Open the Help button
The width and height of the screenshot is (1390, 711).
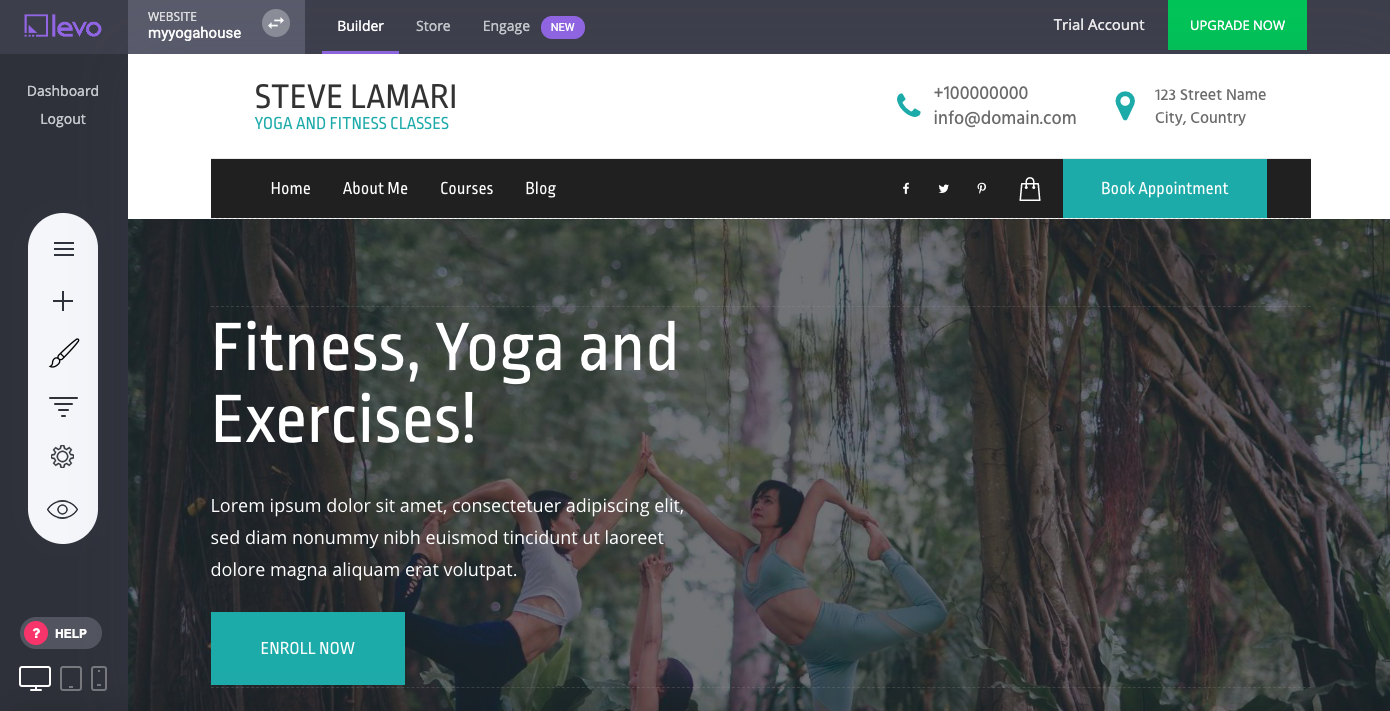click(61, 633)
